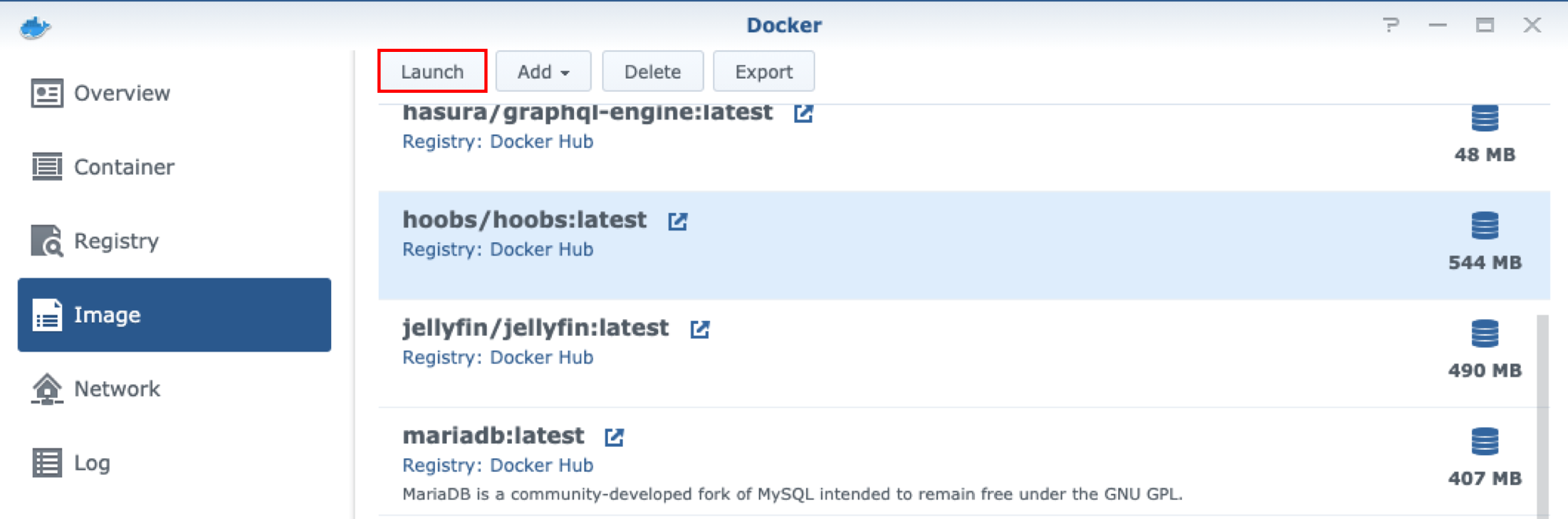This screenshot has width=1568, height=519.
Task: Click Registry: Docker Hub under mariadb
Action: coord(498,465)
